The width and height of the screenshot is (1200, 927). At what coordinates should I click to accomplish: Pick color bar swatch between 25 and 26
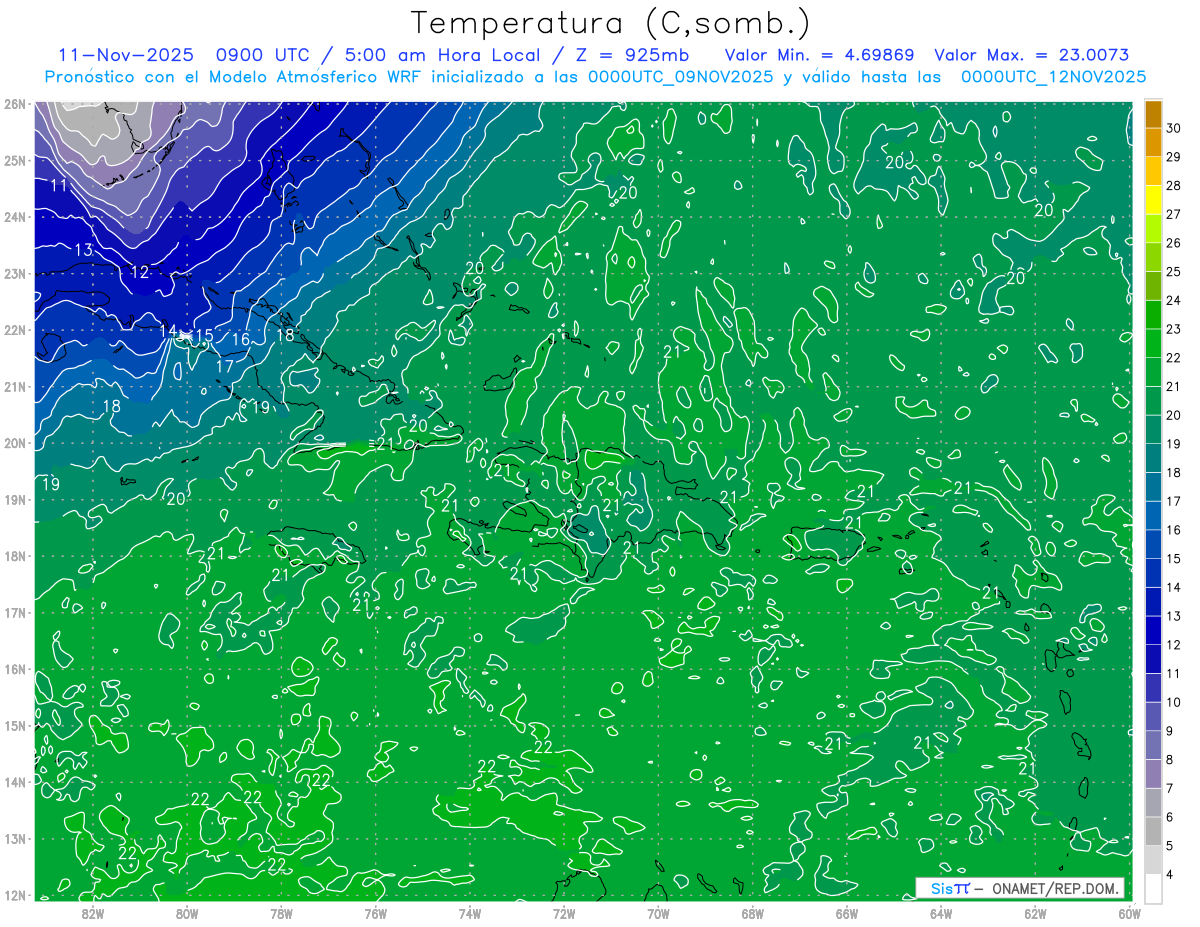[x=1154, y=257]
